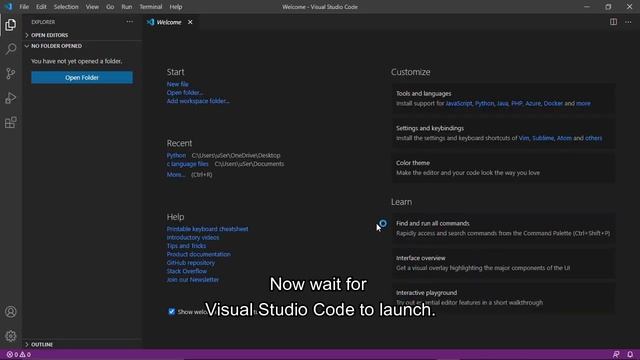Open the Edit menu
This screenshot has height=360, width=640.
[x=41, y=7]
